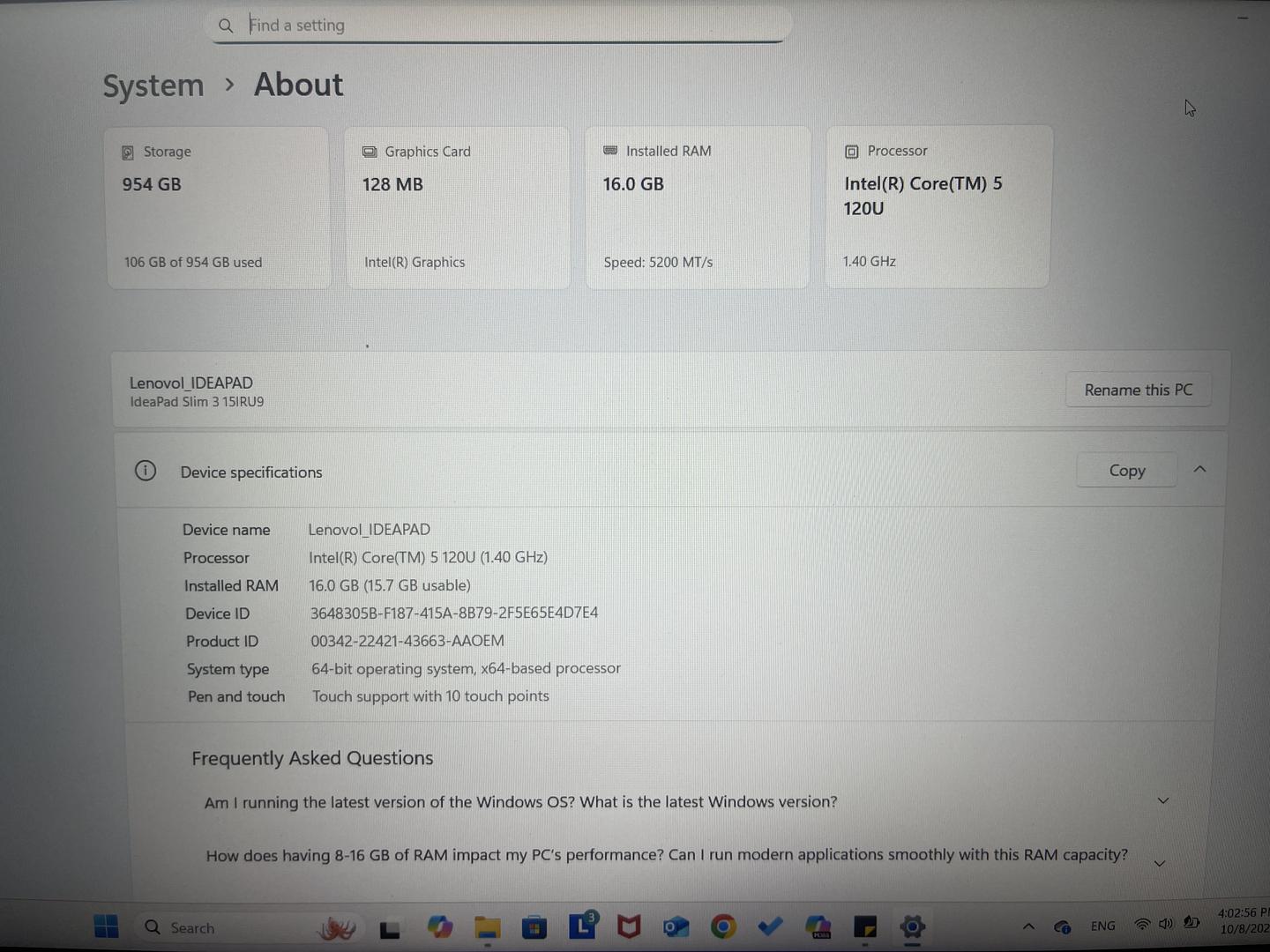
Task: Click the Device ID value 3648305B-F187-415A-8B79-2F5E65E4D7E4
Action: click(x=454, y=613)
